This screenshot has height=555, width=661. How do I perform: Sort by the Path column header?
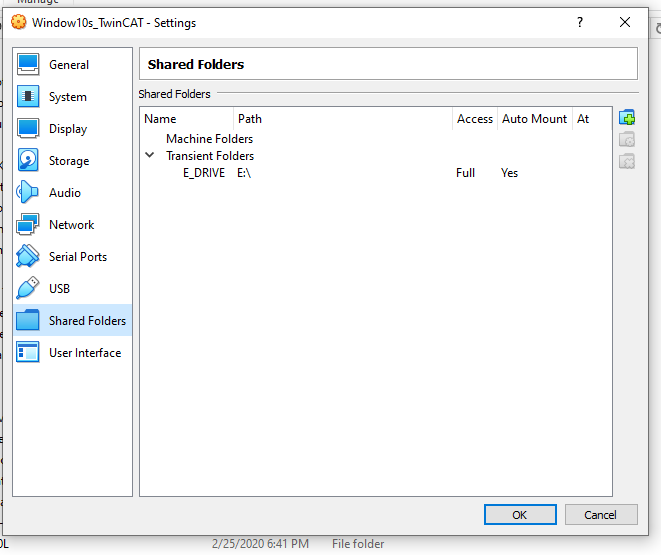tap(343, 119)
